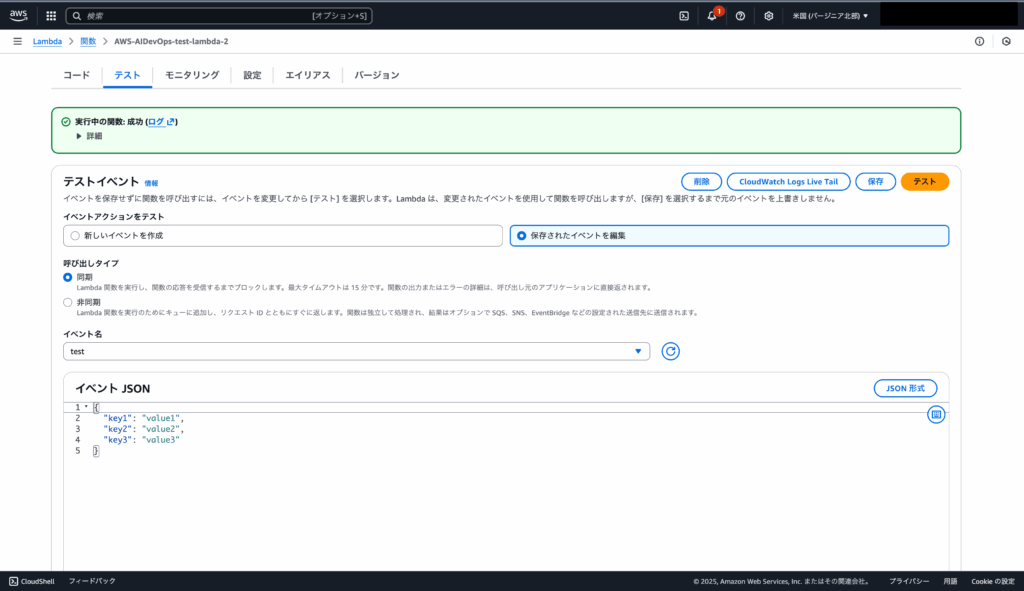Click the refresh icon beside the event name

pos(671,351)
